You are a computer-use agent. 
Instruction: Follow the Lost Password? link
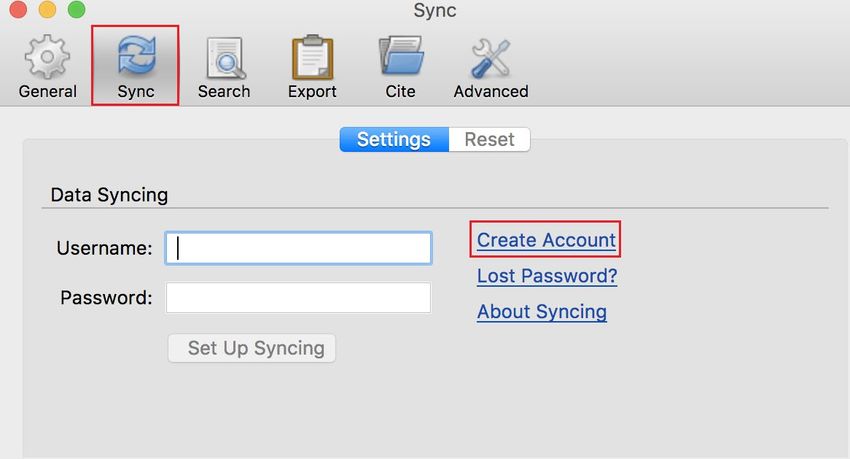click(x=547, y=276)
